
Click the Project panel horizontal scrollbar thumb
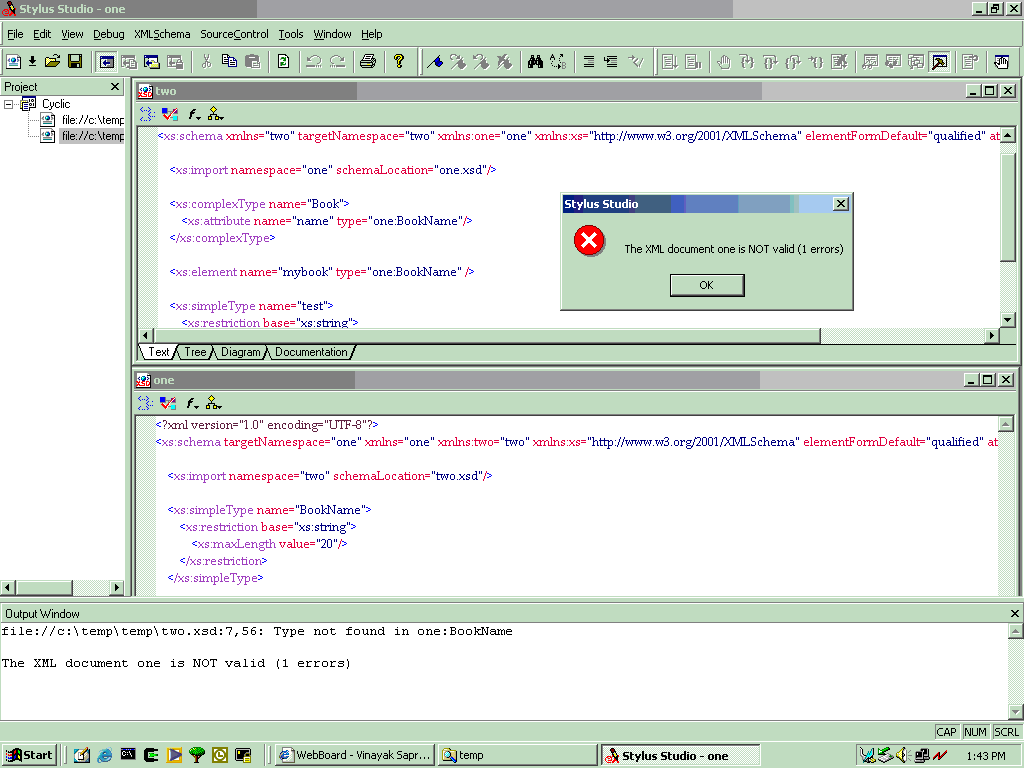point(44,588)
